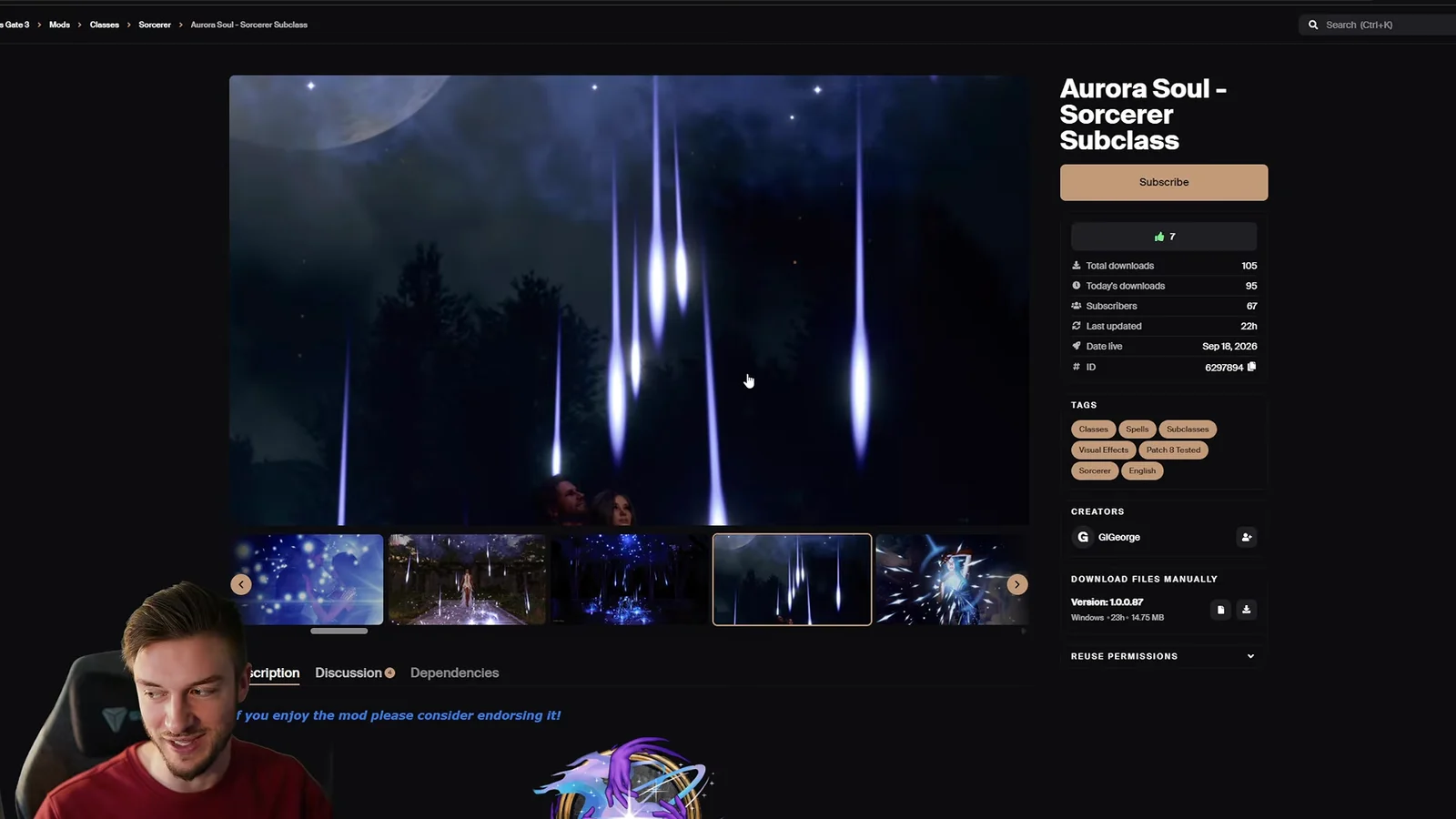Click the "Today's downloads" stat label
The image size is (1456, 819).
[x=1125, y=286]
